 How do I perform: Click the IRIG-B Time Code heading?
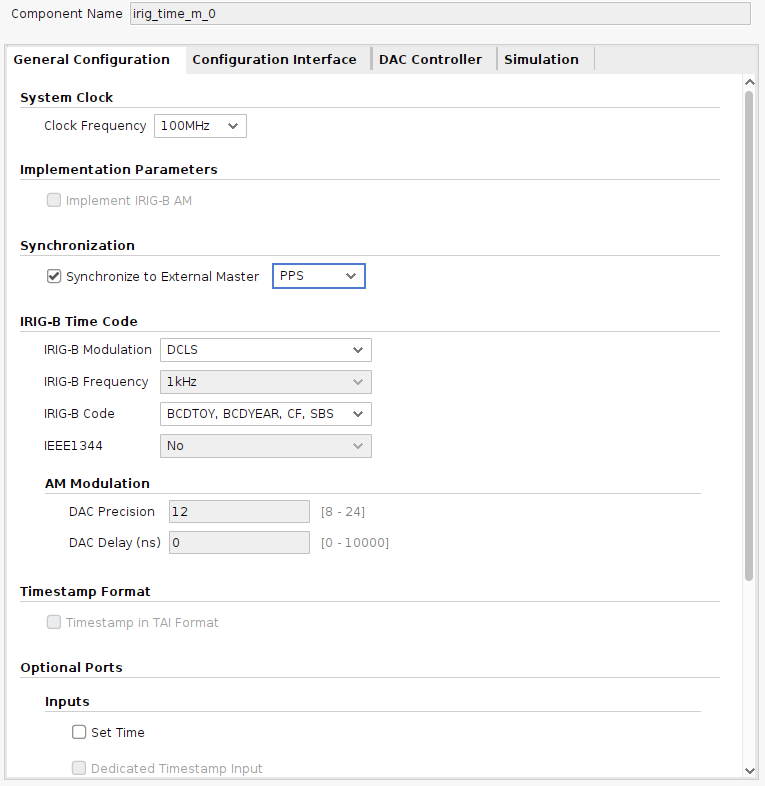pos(79,322)
